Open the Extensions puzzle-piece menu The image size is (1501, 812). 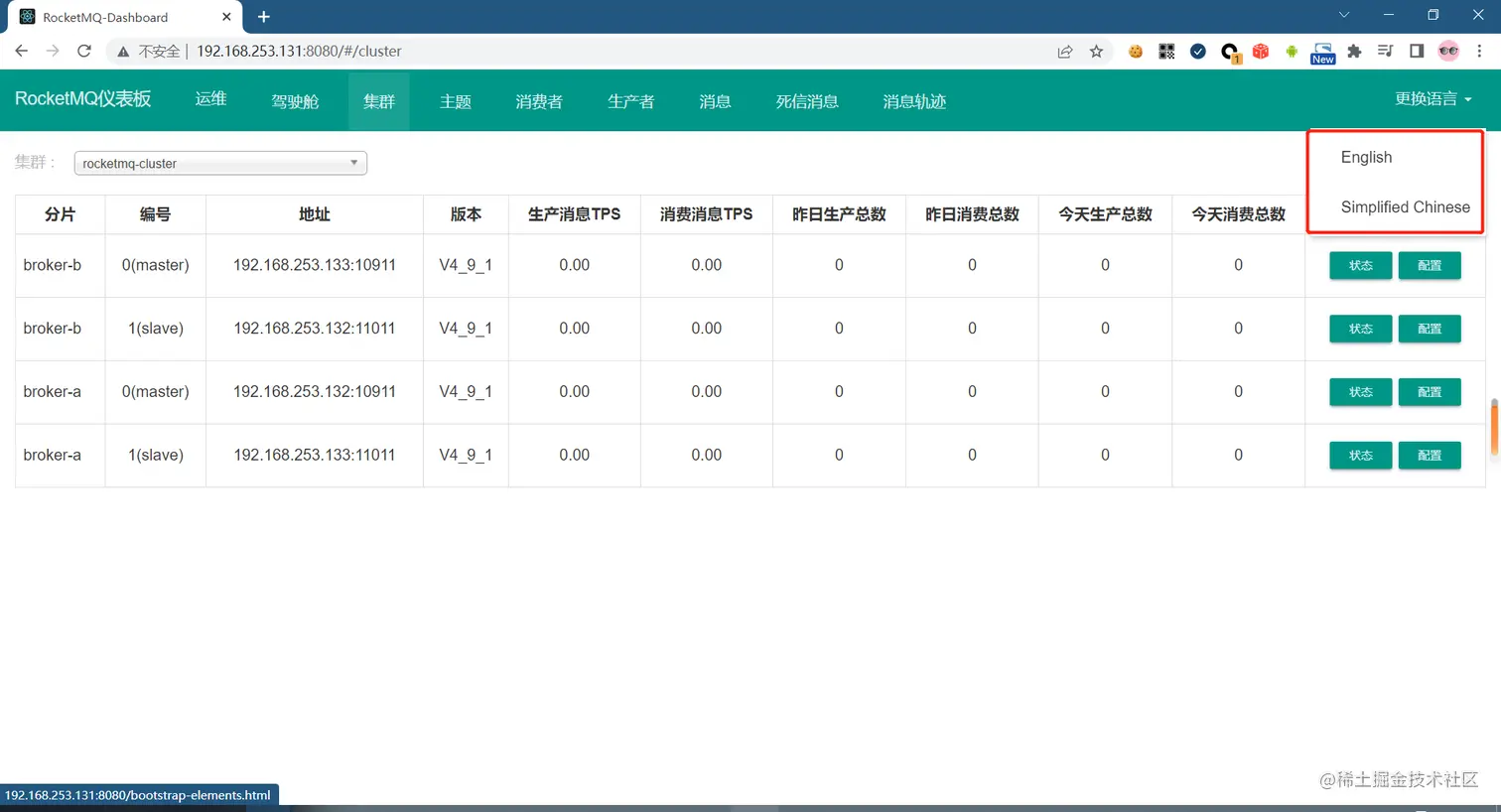(x=1354, y=52)
